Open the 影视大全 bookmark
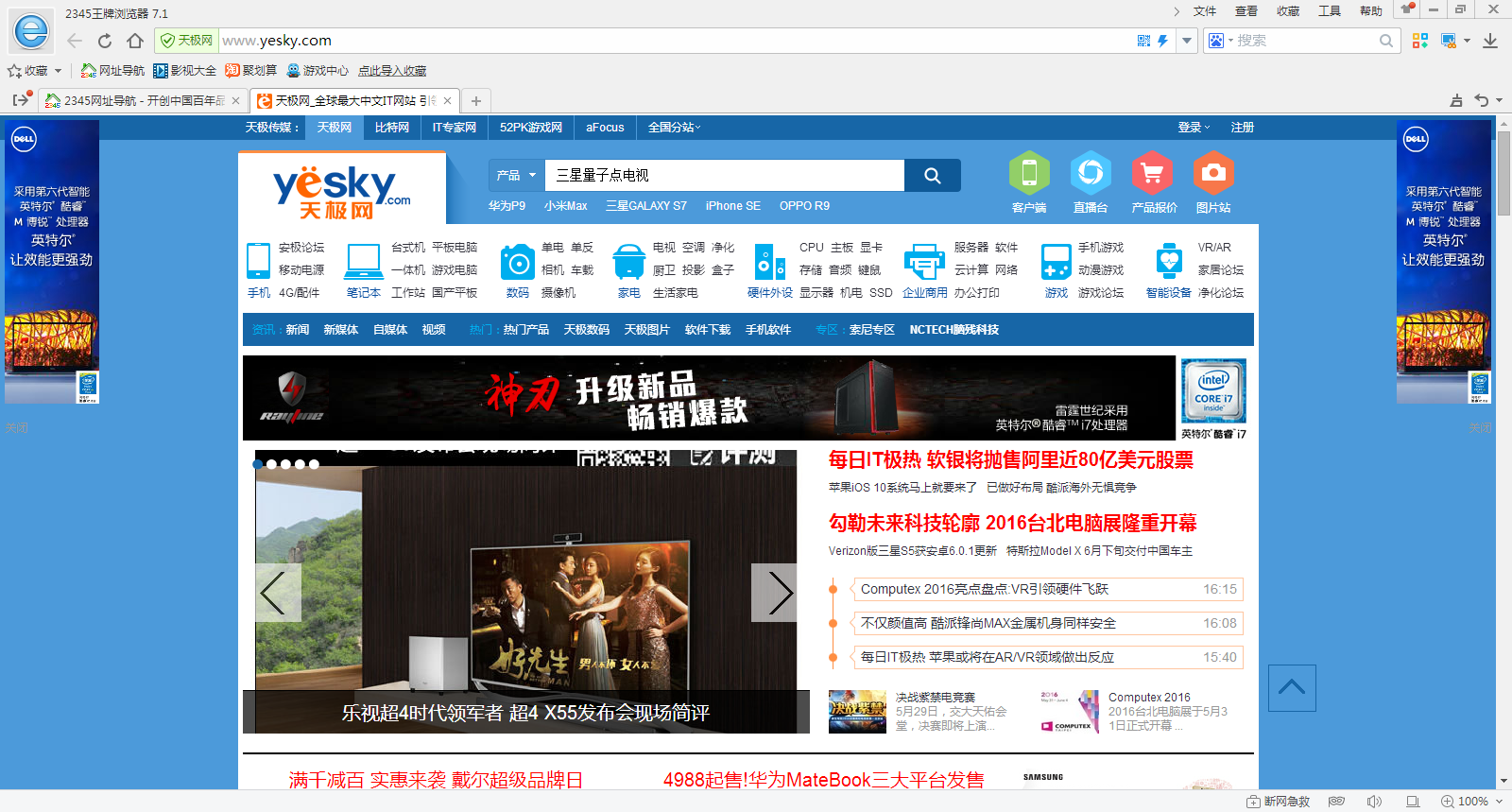The width and height of the screenshot is (1512, 812). coord(184,71)
